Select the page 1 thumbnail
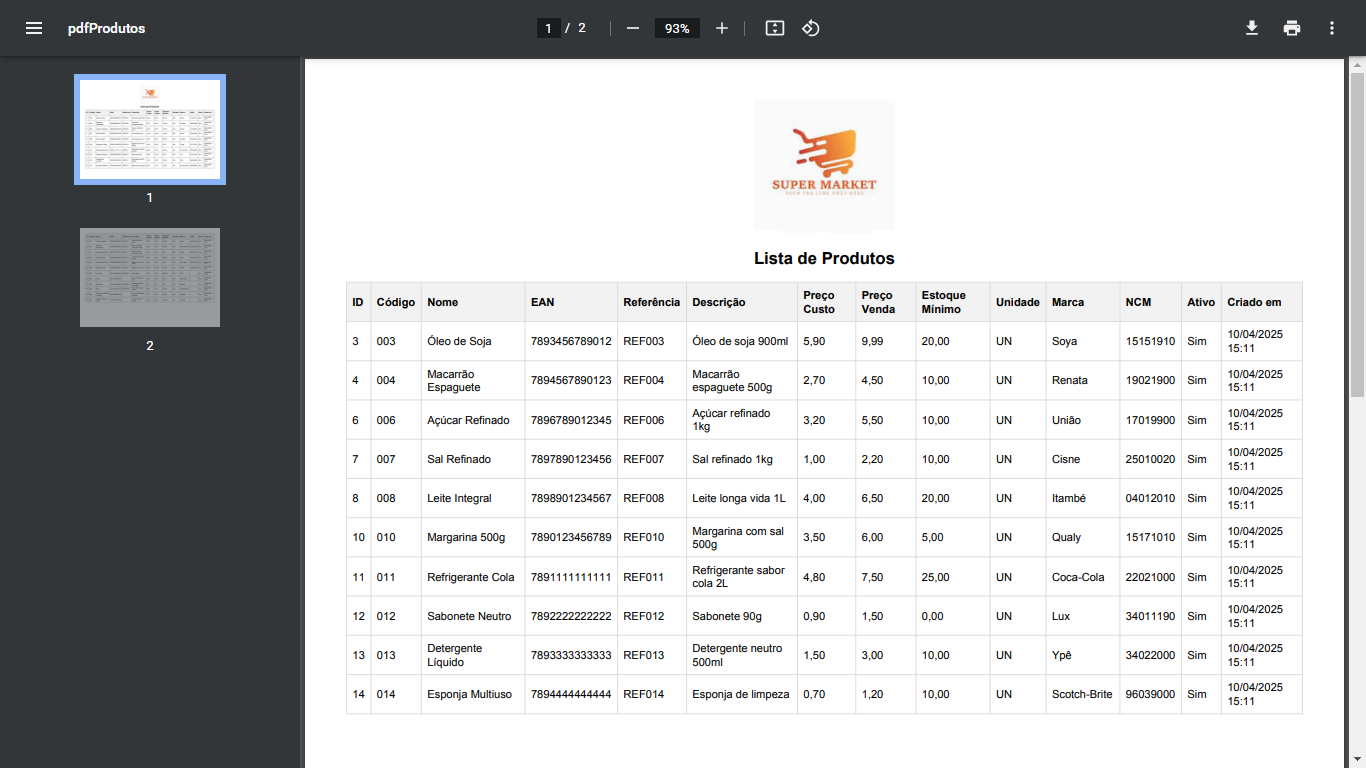The width and height of the screenshot is (1366, 768). point(150,130)
